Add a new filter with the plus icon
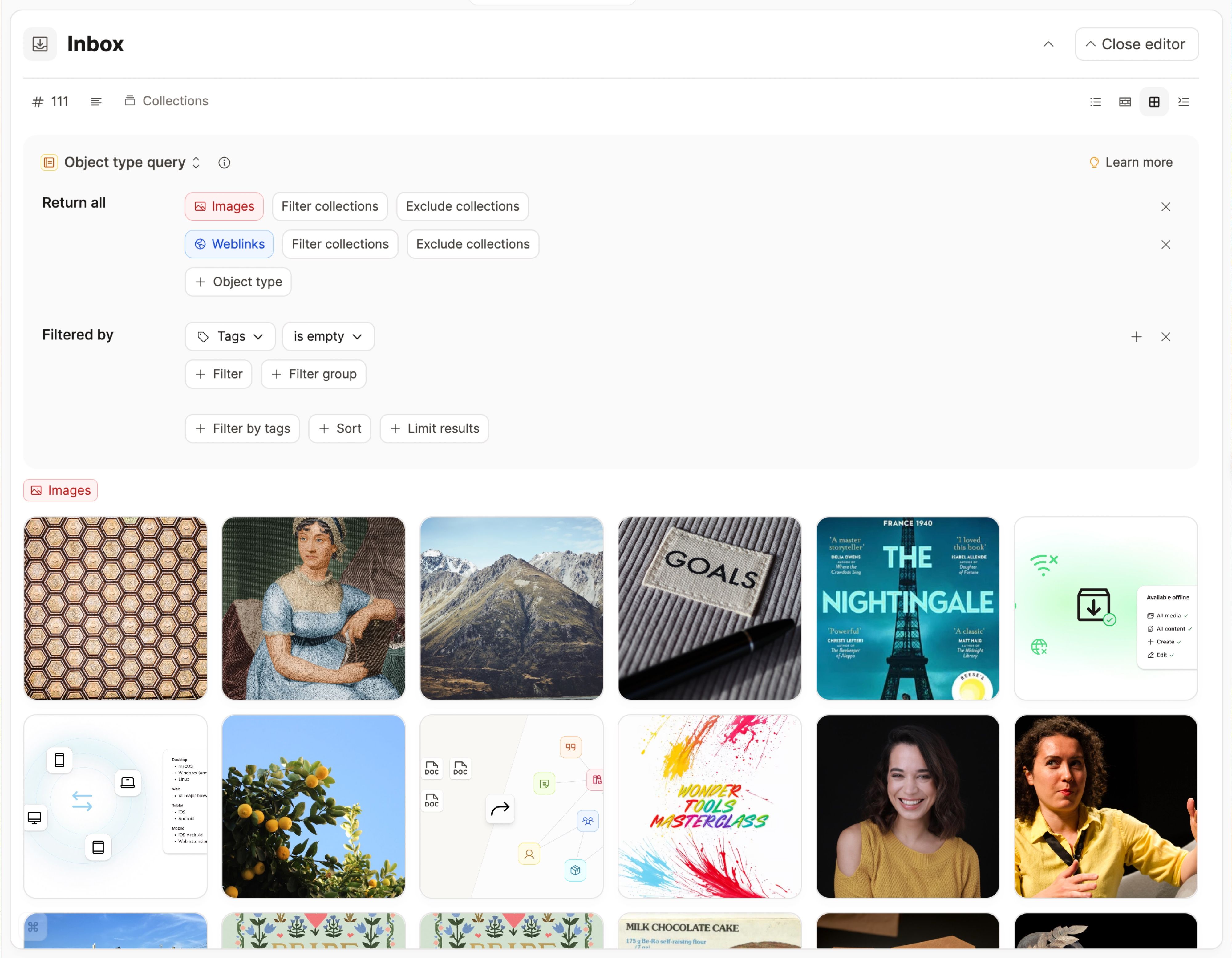1232x958 pixels. [x=1136, y=336]
